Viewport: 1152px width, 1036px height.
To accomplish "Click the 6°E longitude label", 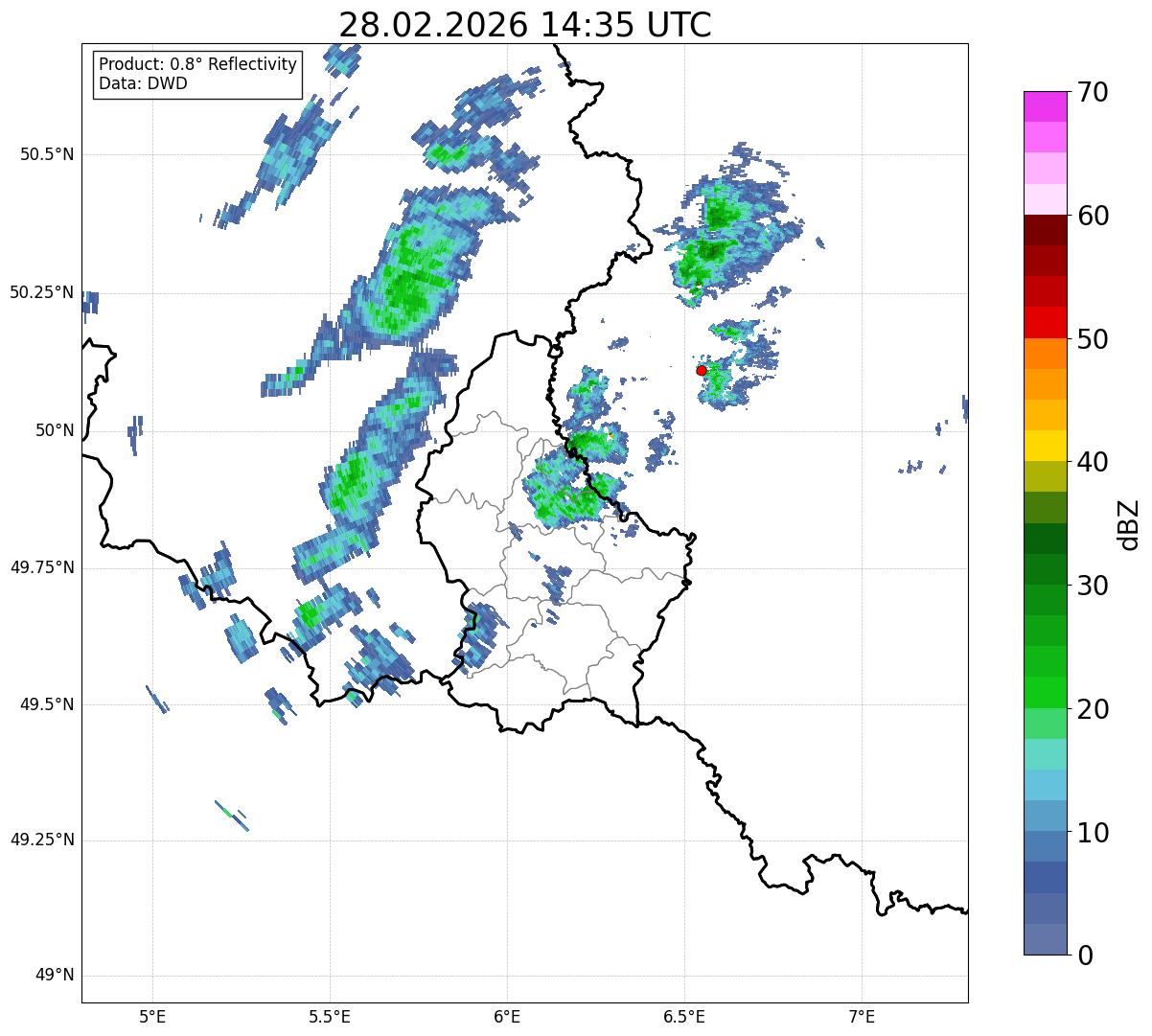I will [x=507, y=1017].
